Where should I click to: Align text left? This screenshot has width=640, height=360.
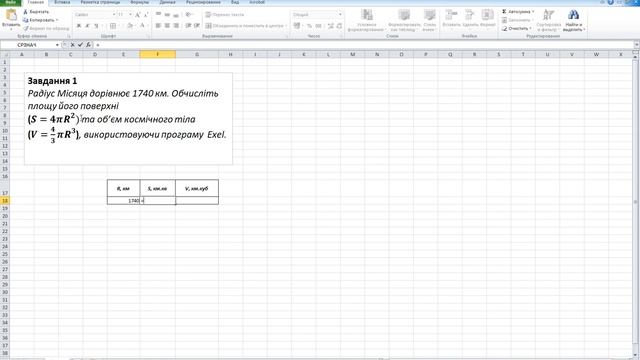pos(158,26)
